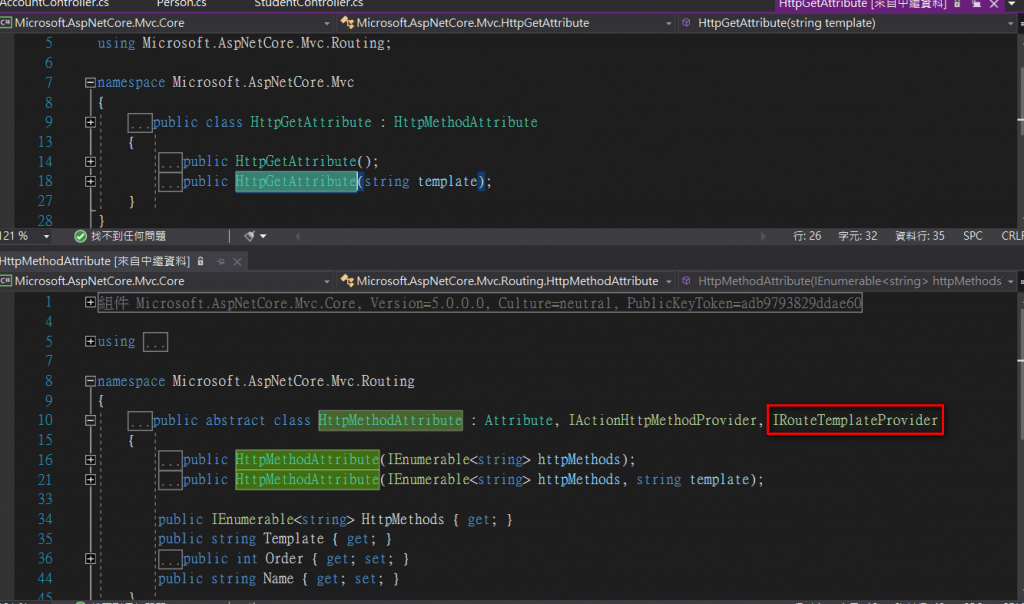Click C# project icon in upper navigation bar
This screenshot has width=1024, height=604.
tap(6, 23)
